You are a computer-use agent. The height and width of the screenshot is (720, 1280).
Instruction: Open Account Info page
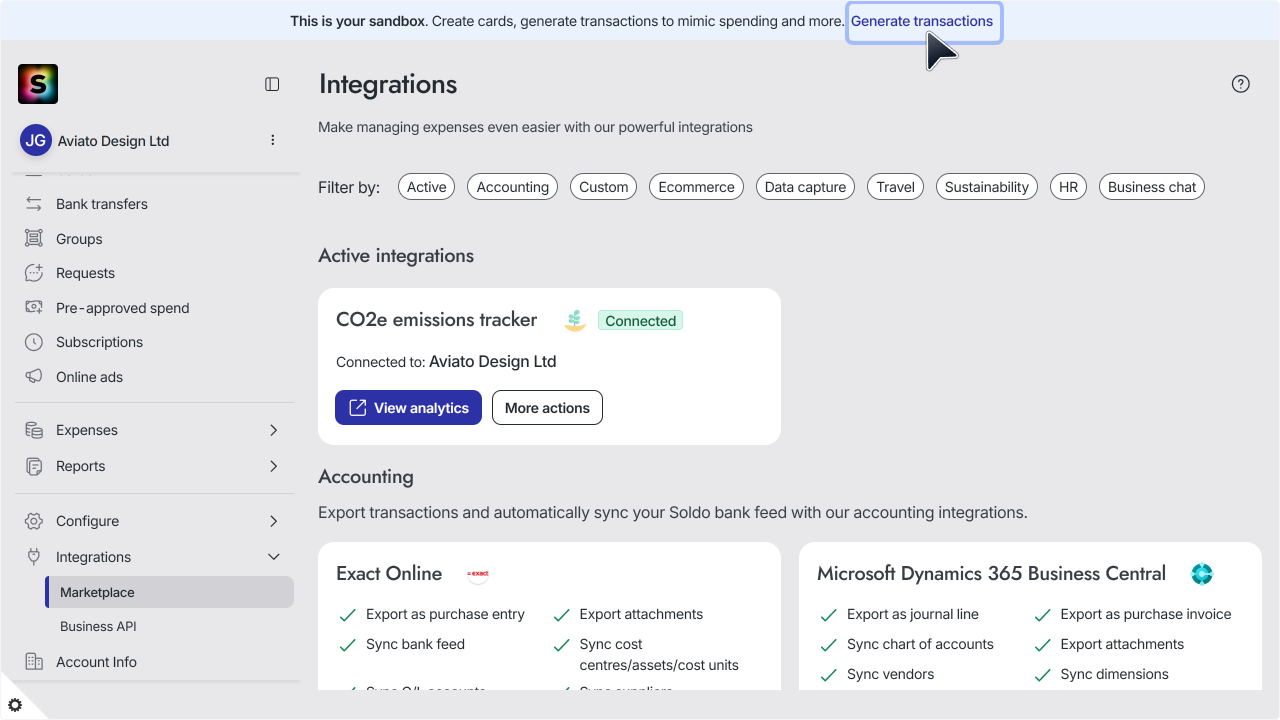coord(96,662)
